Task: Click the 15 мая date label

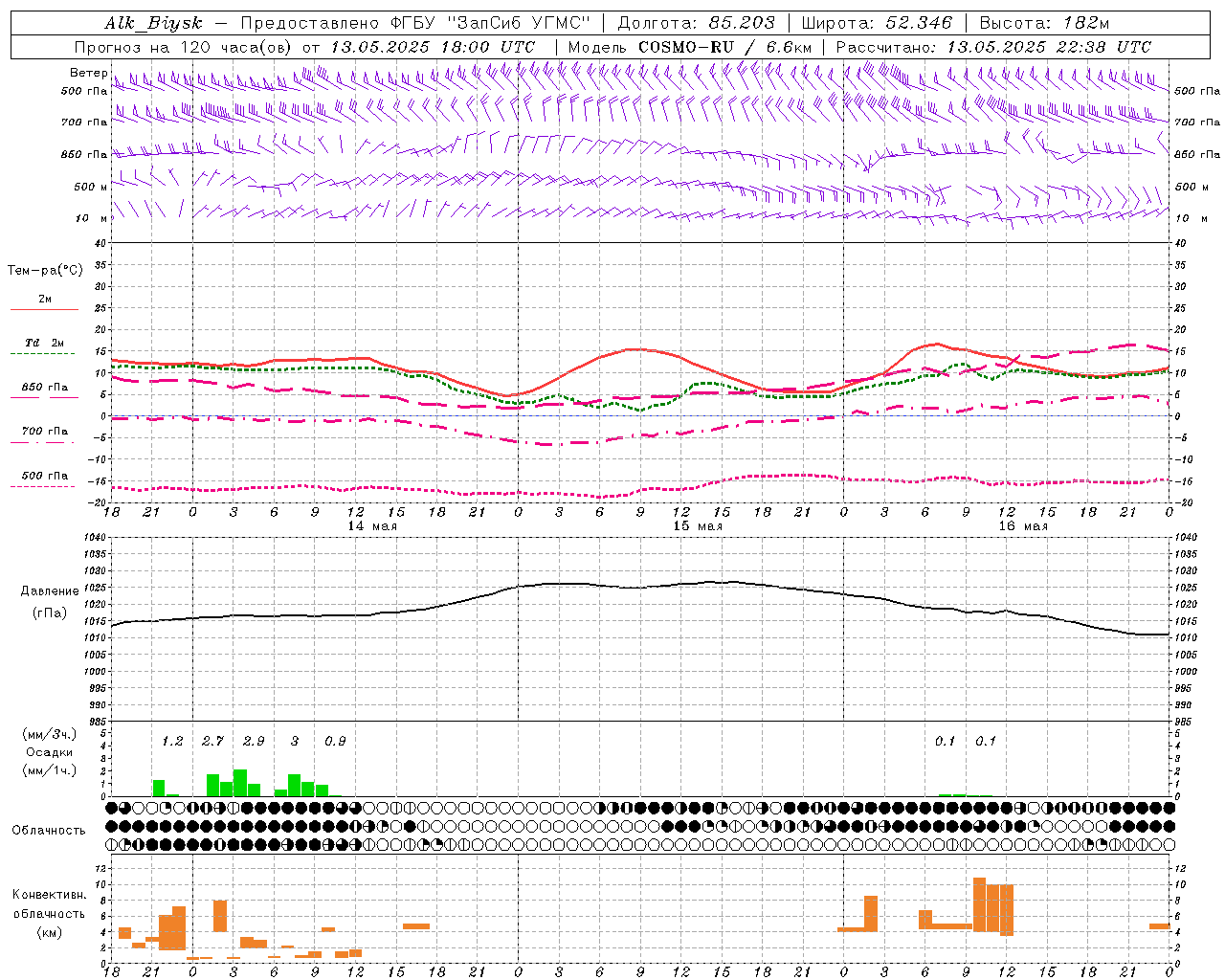Action: (698, 526)
